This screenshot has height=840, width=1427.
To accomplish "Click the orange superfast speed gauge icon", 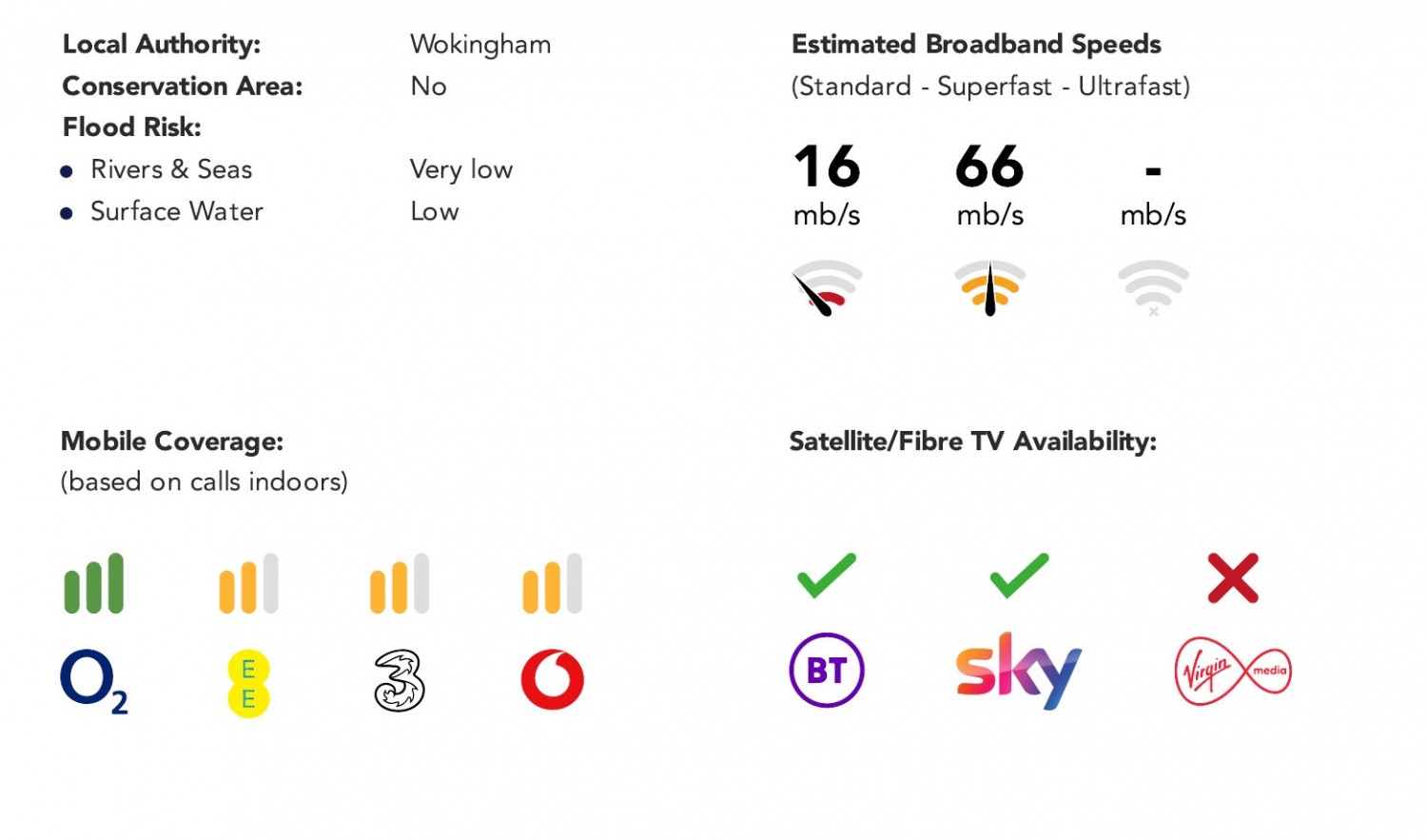I will click(x=990, y=287).
